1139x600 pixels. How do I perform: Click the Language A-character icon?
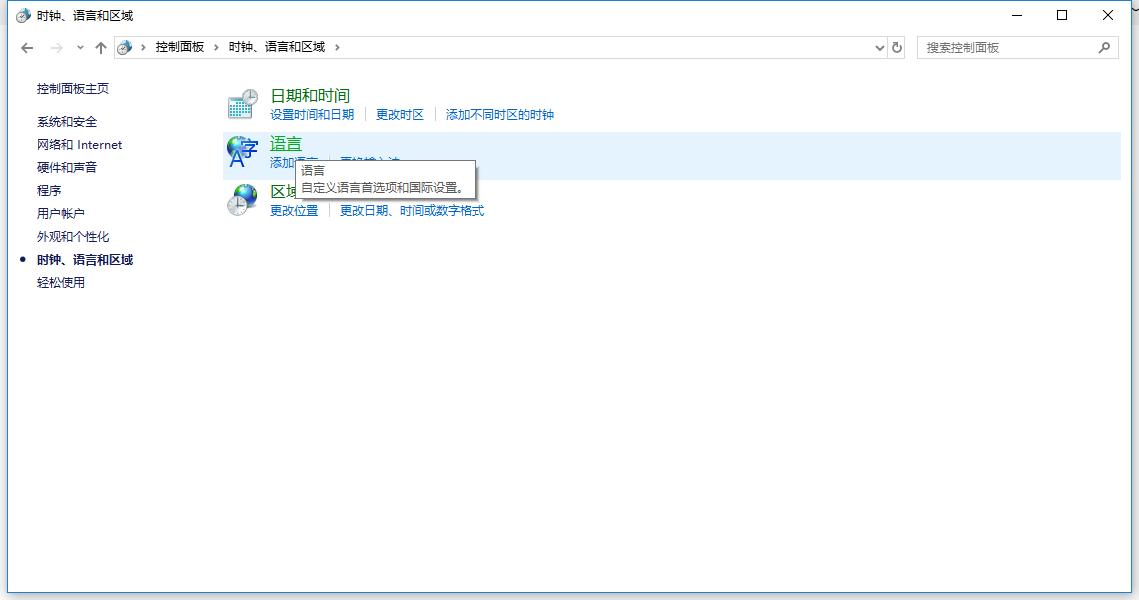click(x=241, y=152)
